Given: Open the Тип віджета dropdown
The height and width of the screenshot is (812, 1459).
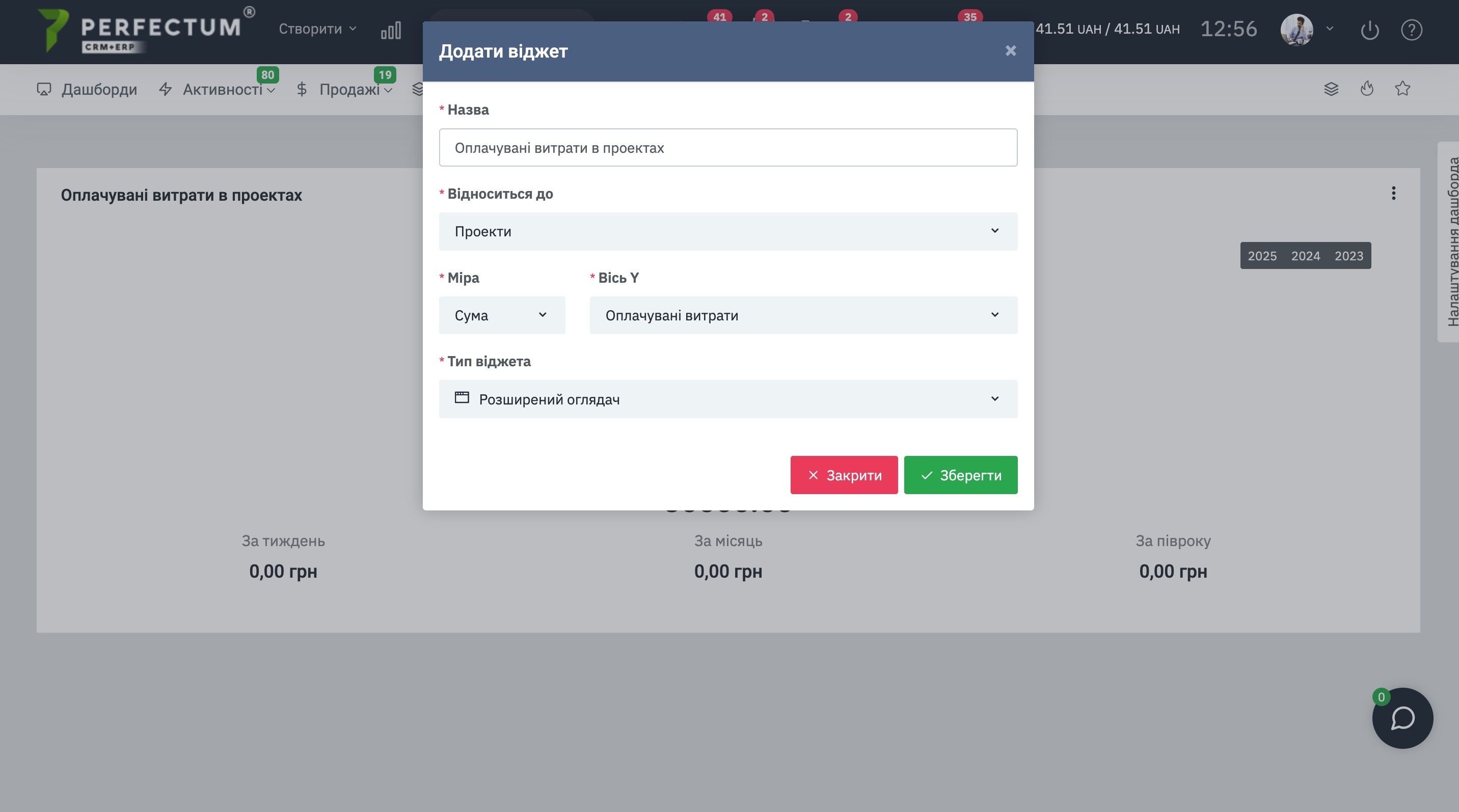Looking at the screenshot, I should pos(728,399).
